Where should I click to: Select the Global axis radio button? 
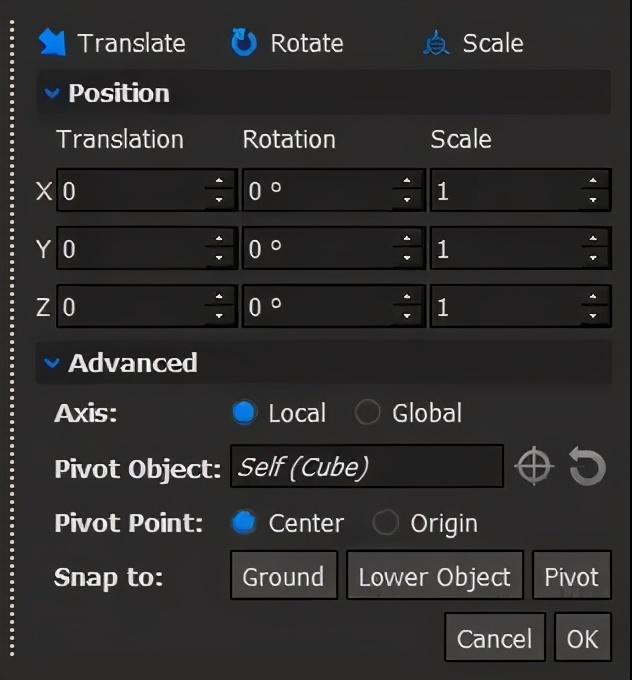(368, 413)
